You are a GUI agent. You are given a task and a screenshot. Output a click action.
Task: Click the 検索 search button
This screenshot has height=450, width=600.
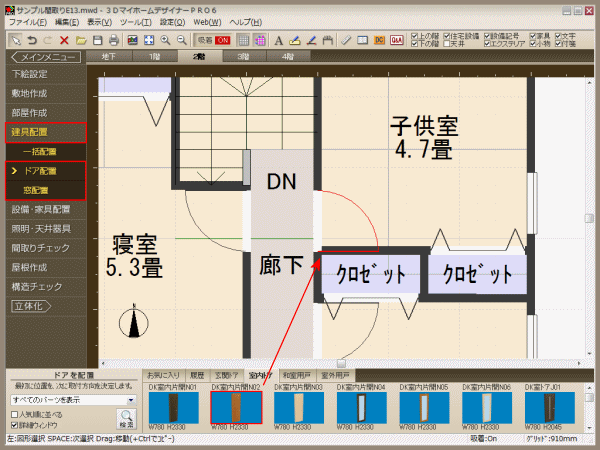(127, 417)
